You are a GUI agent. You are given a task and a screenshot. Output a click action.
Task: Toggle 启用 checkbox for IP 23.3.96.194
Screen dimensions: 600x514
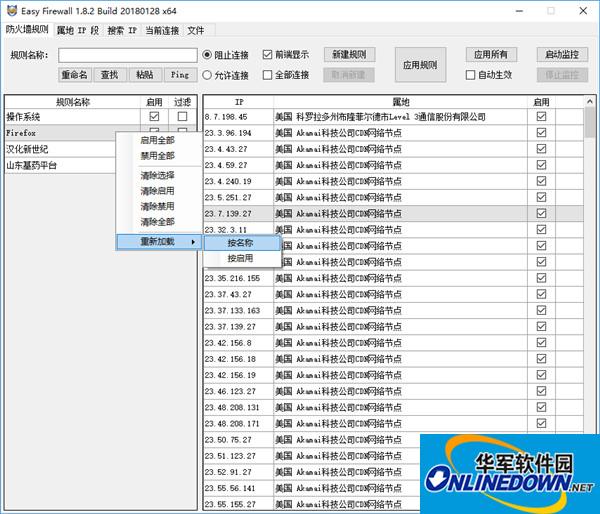541,132
